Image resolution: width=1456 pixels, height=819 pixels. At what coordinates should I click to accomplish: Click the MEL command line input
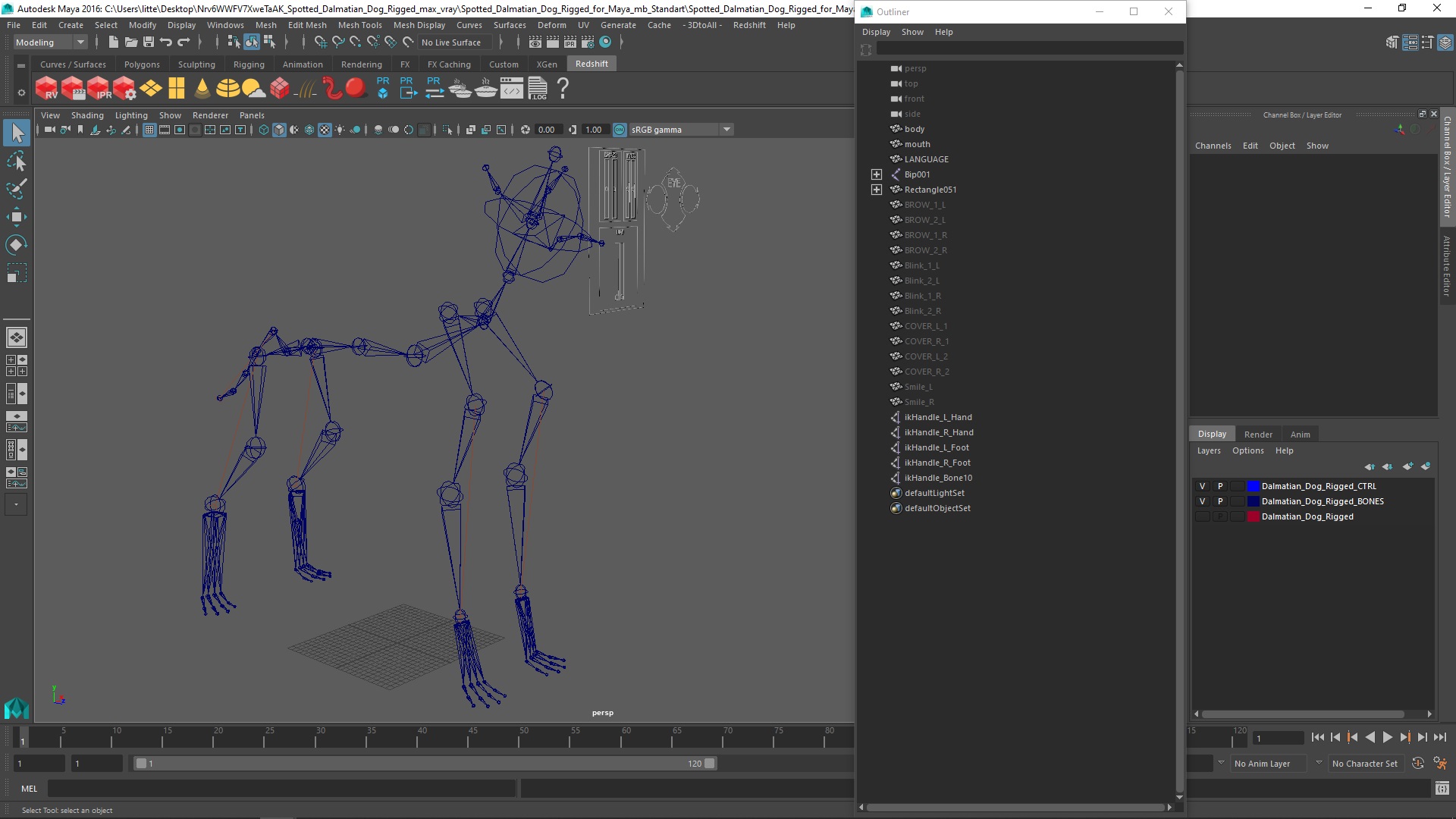[x=282, y=789]
